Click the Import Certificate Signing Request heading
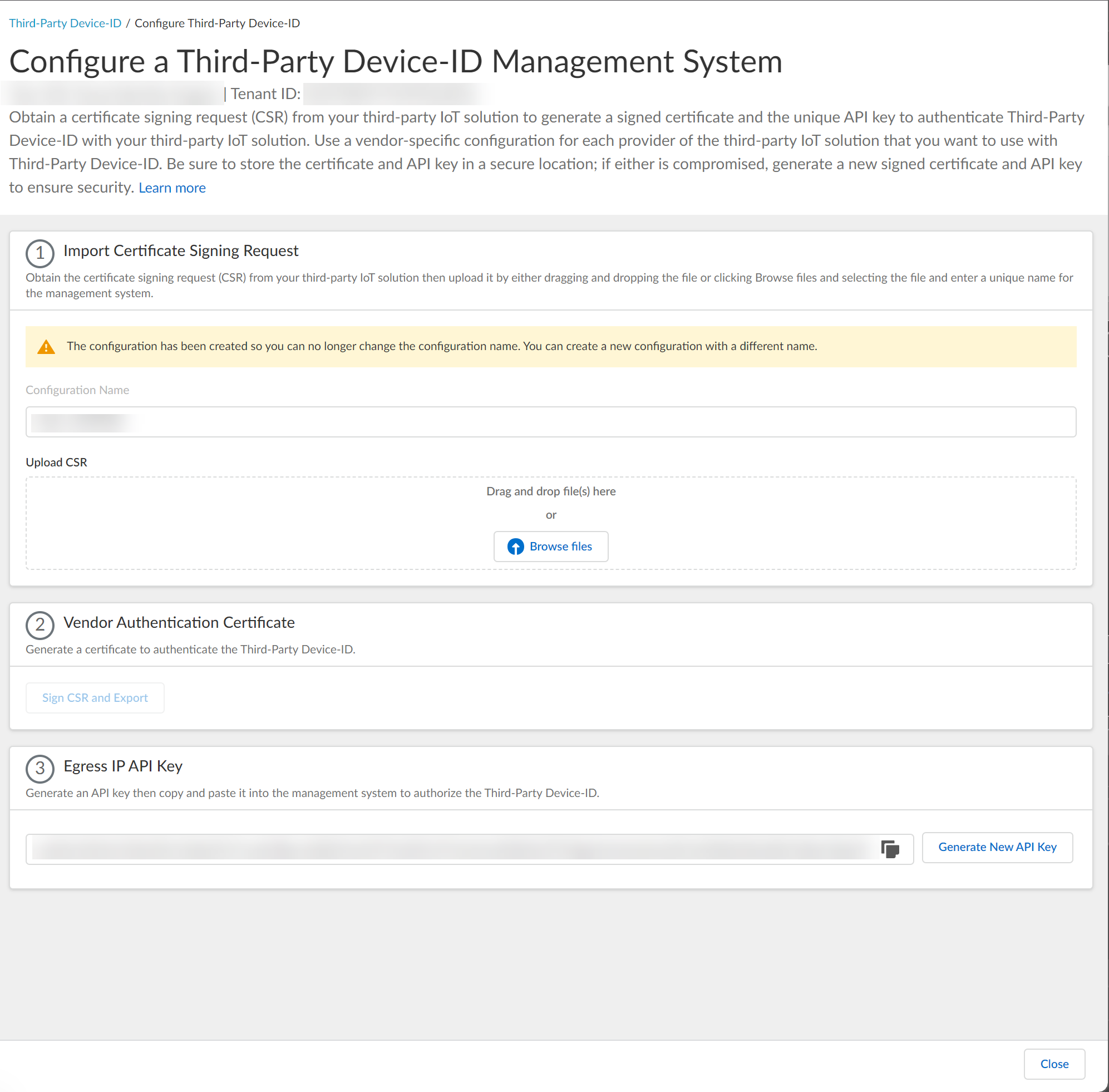 tap(181, 250)
